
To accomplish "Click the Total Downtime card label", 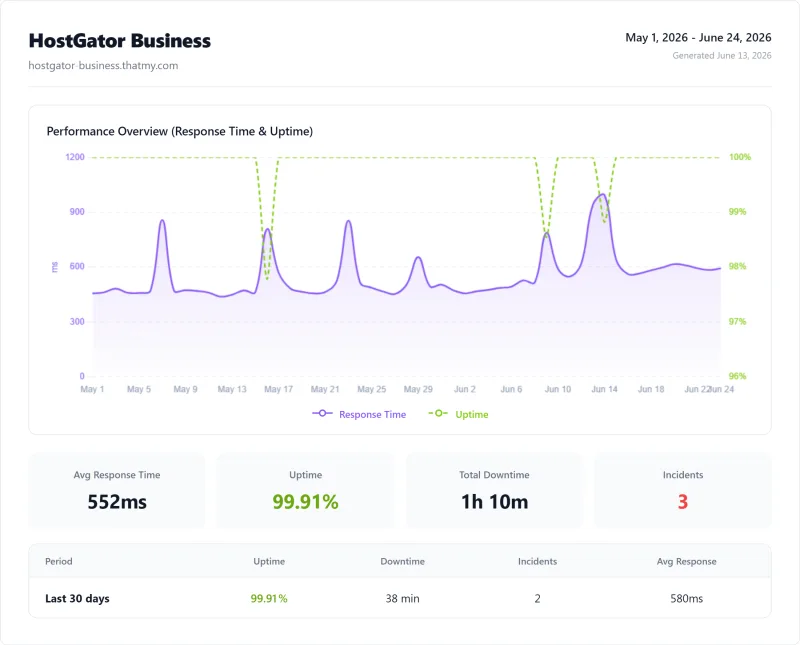I will [494, 475].
